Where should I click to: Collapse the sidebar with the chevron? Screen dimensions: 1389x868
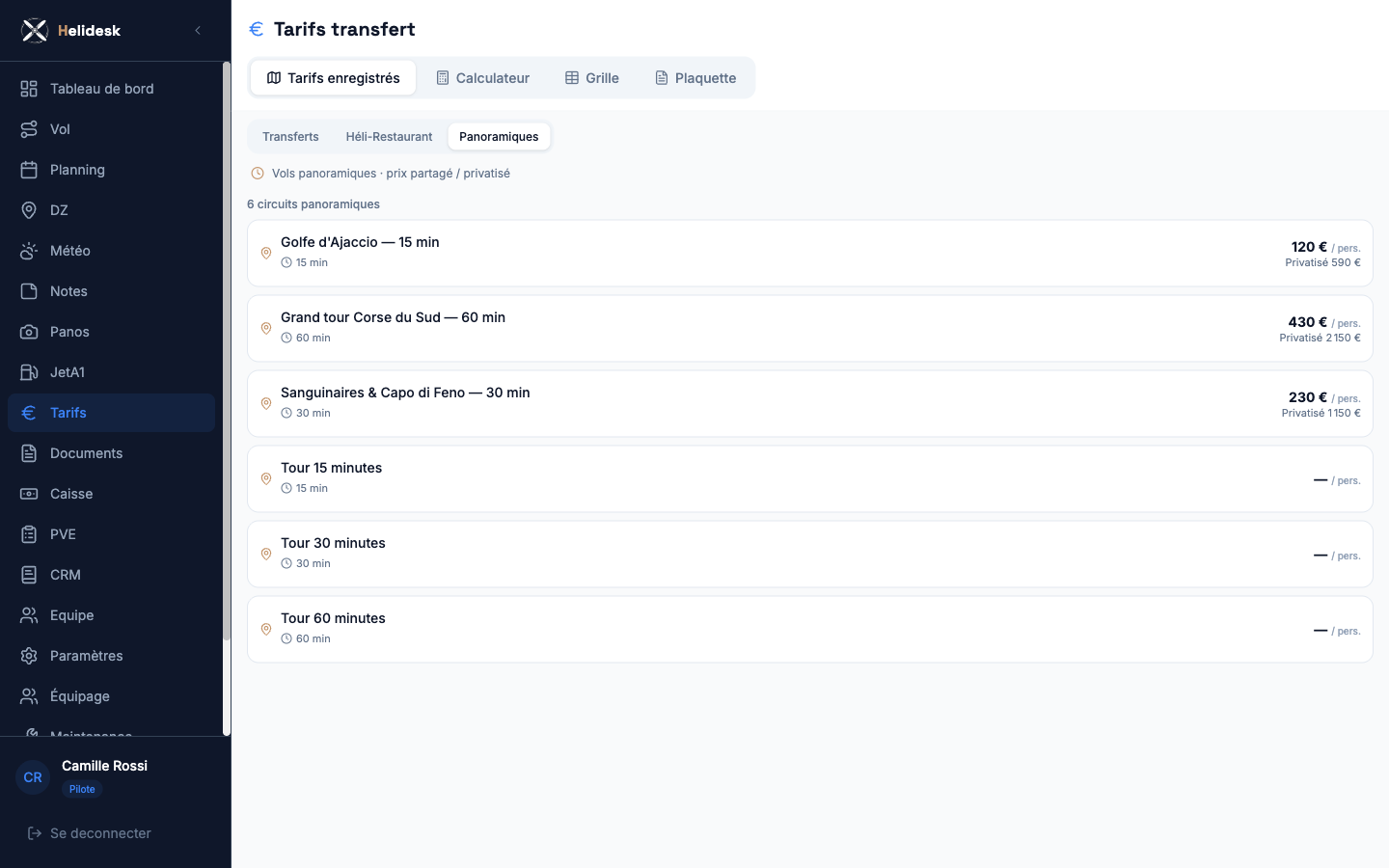pos(198,31)
